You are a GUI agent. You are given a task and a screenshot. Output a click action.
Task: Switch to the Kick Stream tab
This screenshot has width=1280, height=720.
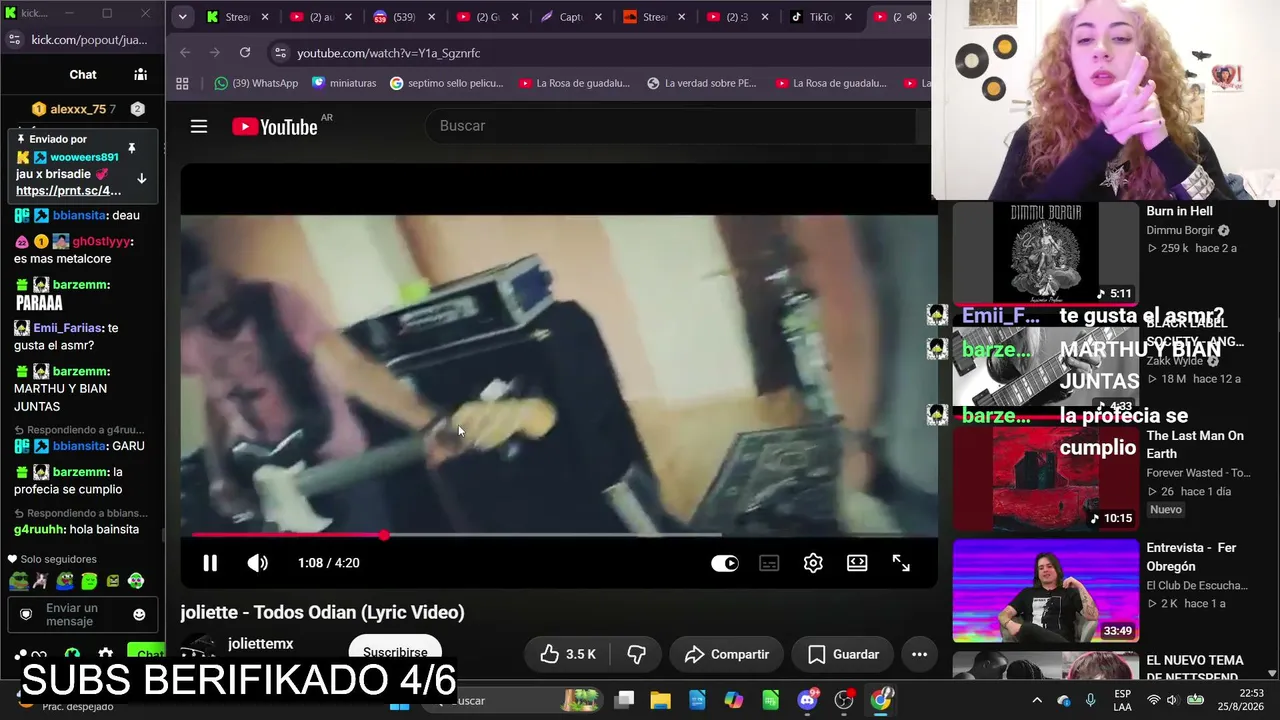coord(238,17)
